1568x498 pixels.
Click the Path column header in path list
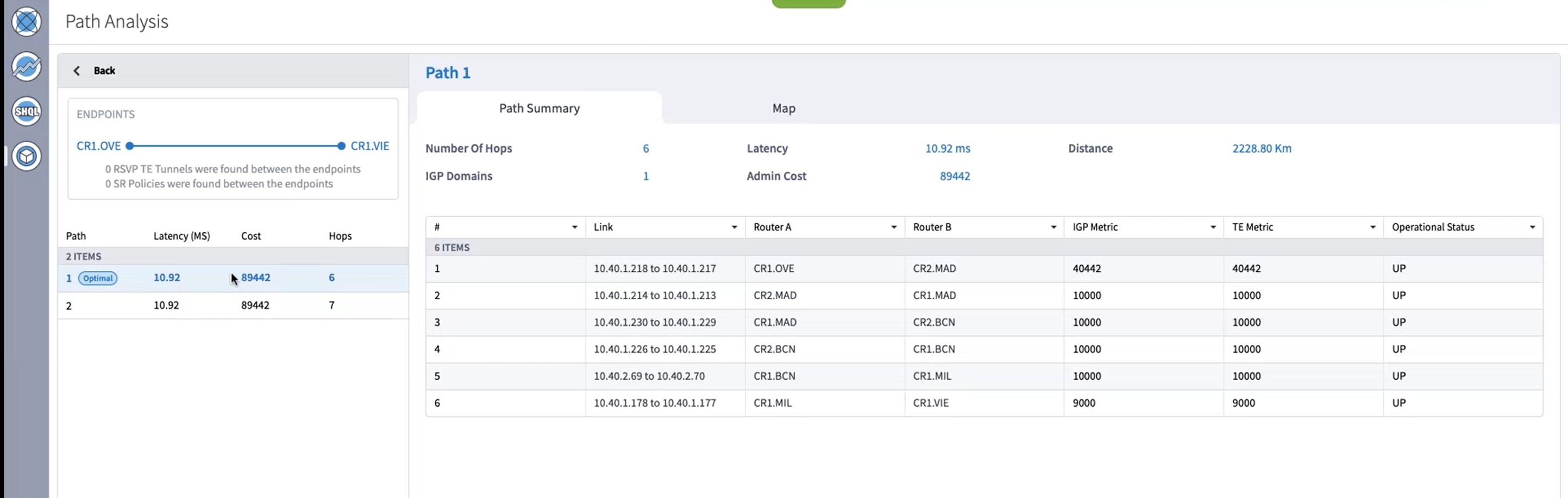[x=76, y=236]
